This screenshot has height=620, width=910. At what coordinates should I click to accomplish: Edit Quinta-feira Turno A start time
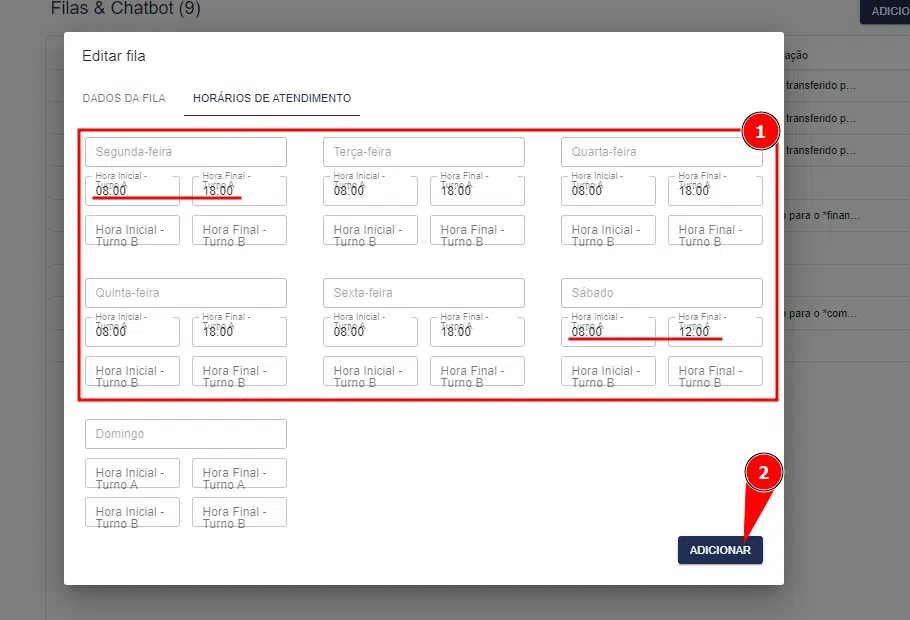(x=132, y=331)
